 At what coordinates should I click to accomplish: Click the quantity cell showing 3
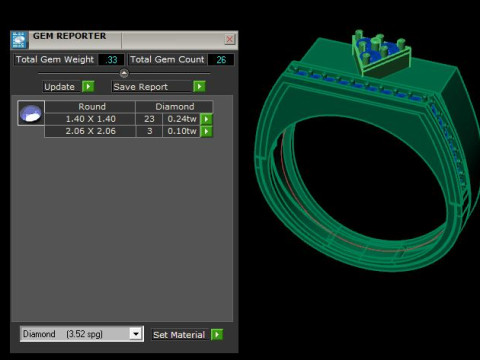[x=149, y=131]
